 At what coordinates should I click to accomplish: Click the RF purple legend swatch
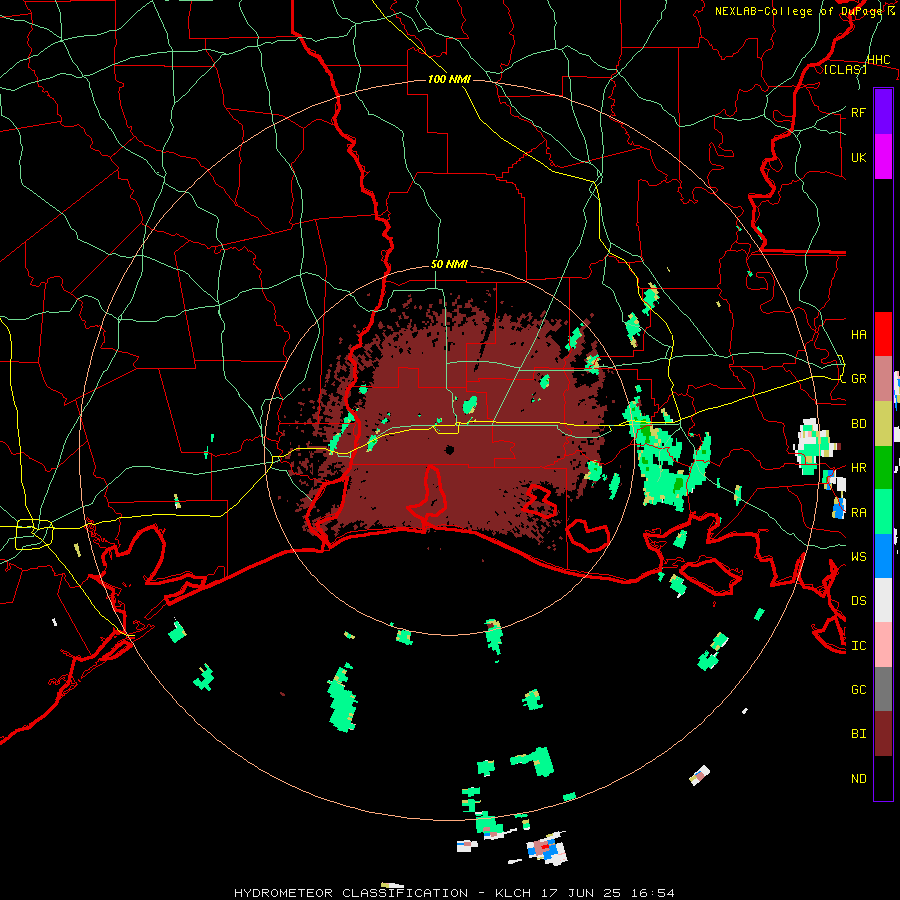883,112
